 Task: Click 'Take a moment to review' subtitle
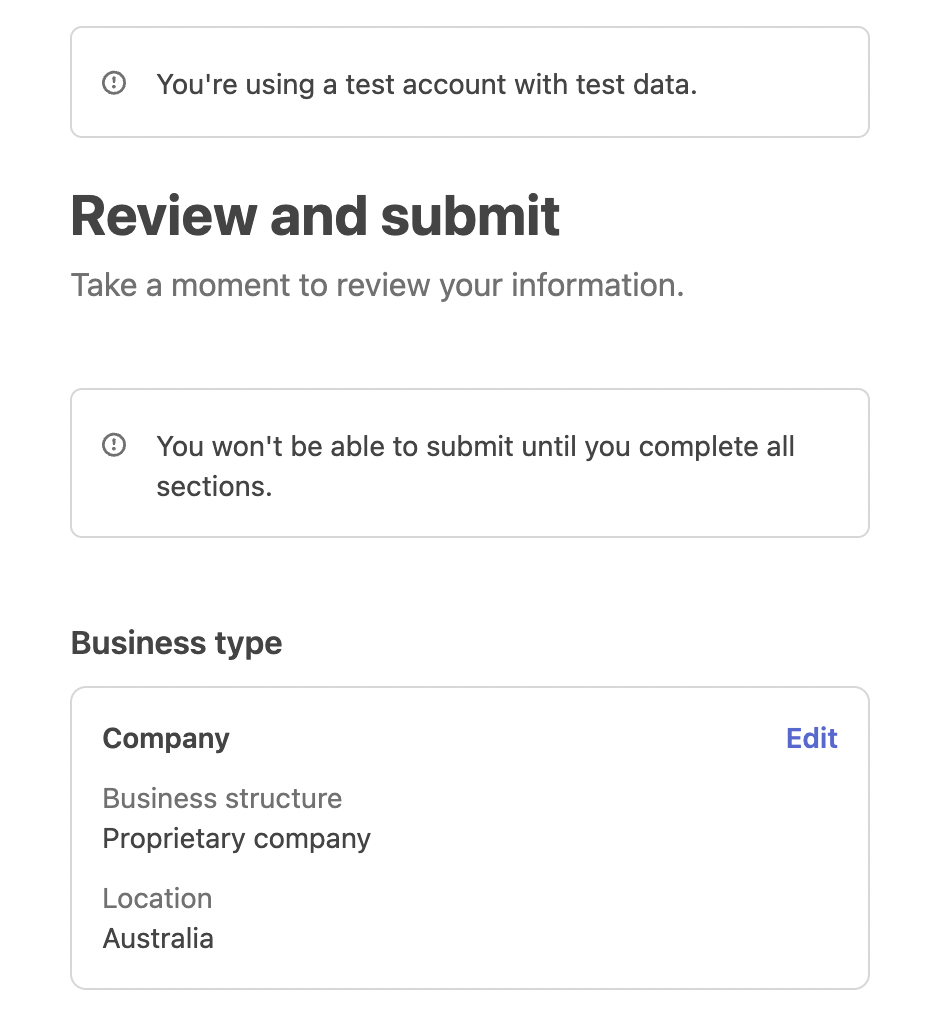[377, 286]
